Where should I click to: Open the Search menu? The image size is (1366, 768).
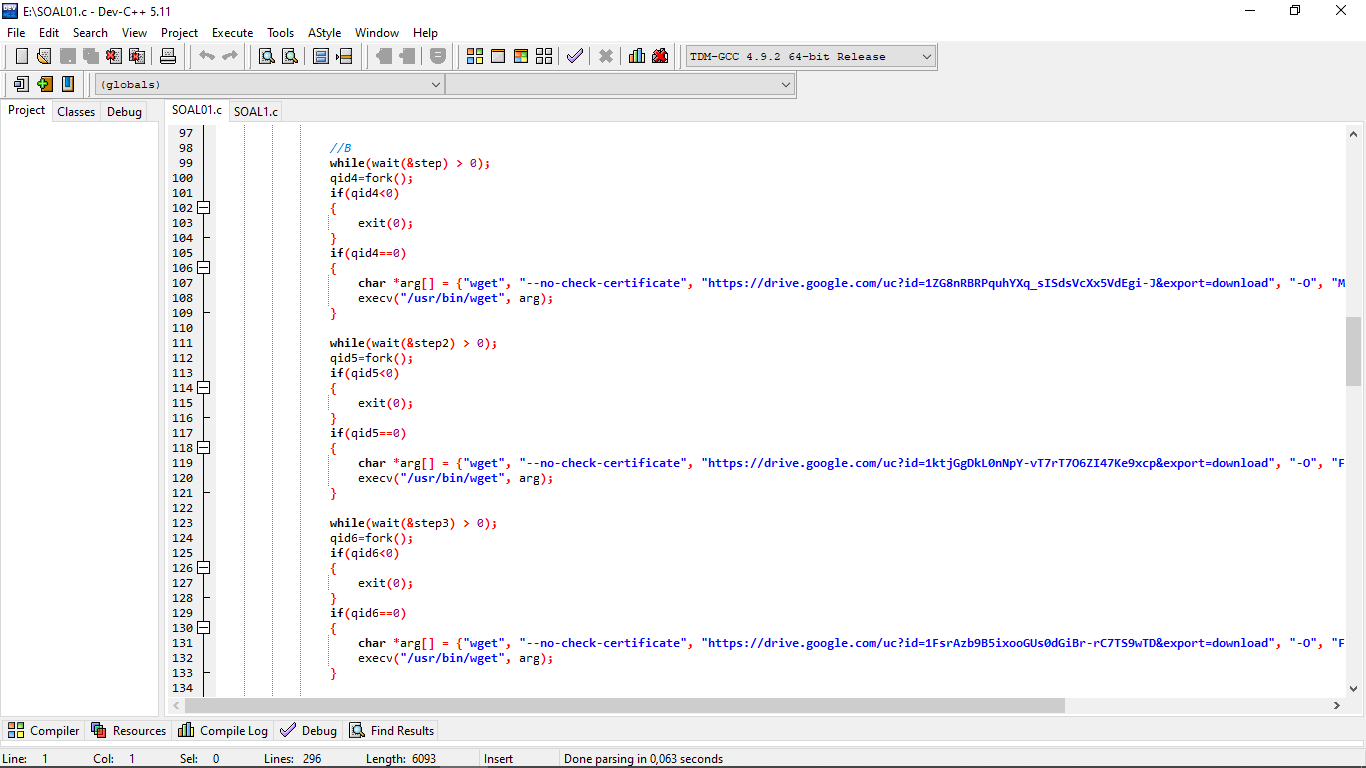point(90,33)
